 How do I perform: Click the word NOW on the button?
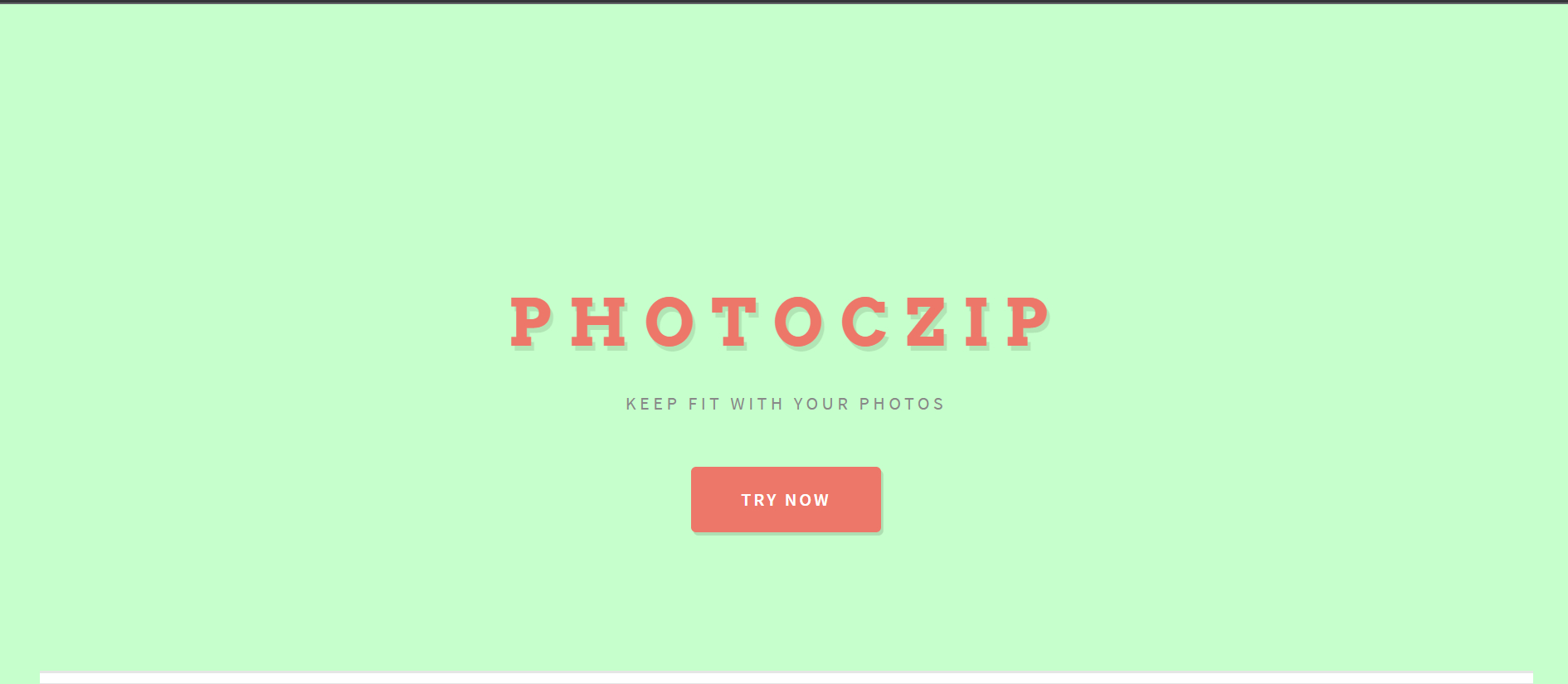coord(807,500)
